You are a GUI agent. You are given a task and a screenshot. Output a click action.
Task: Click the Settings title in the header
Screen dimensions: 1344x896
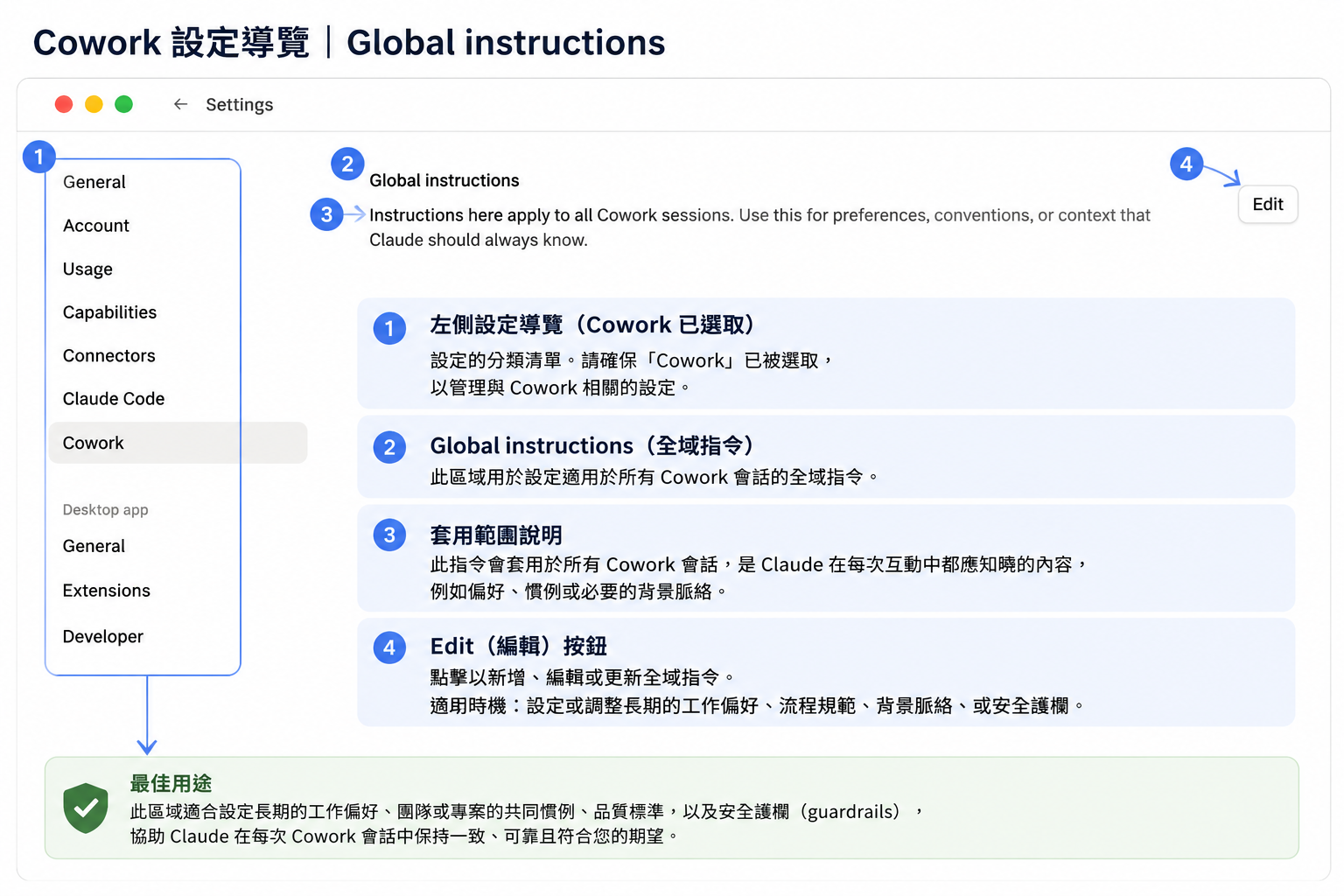point(239,104)
